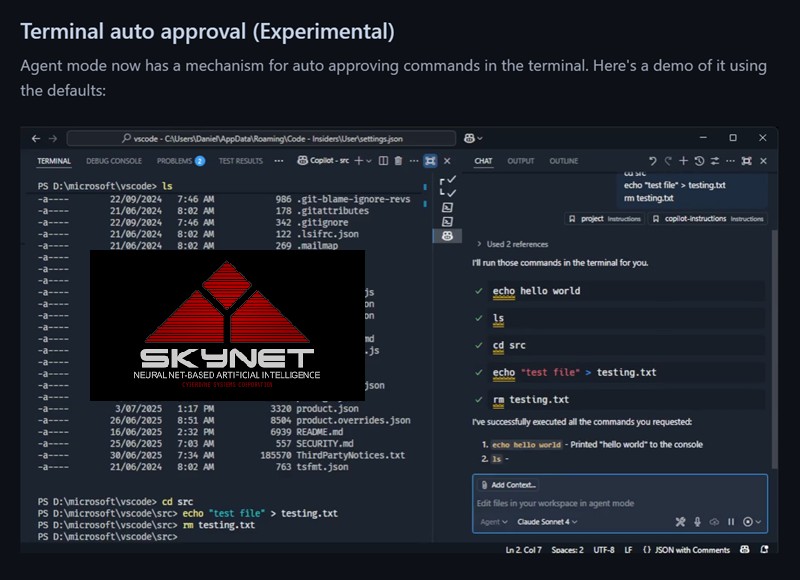The image size is (800, 580).
Task: Open chat configuration sliders icon
Action: coord(715,161)
